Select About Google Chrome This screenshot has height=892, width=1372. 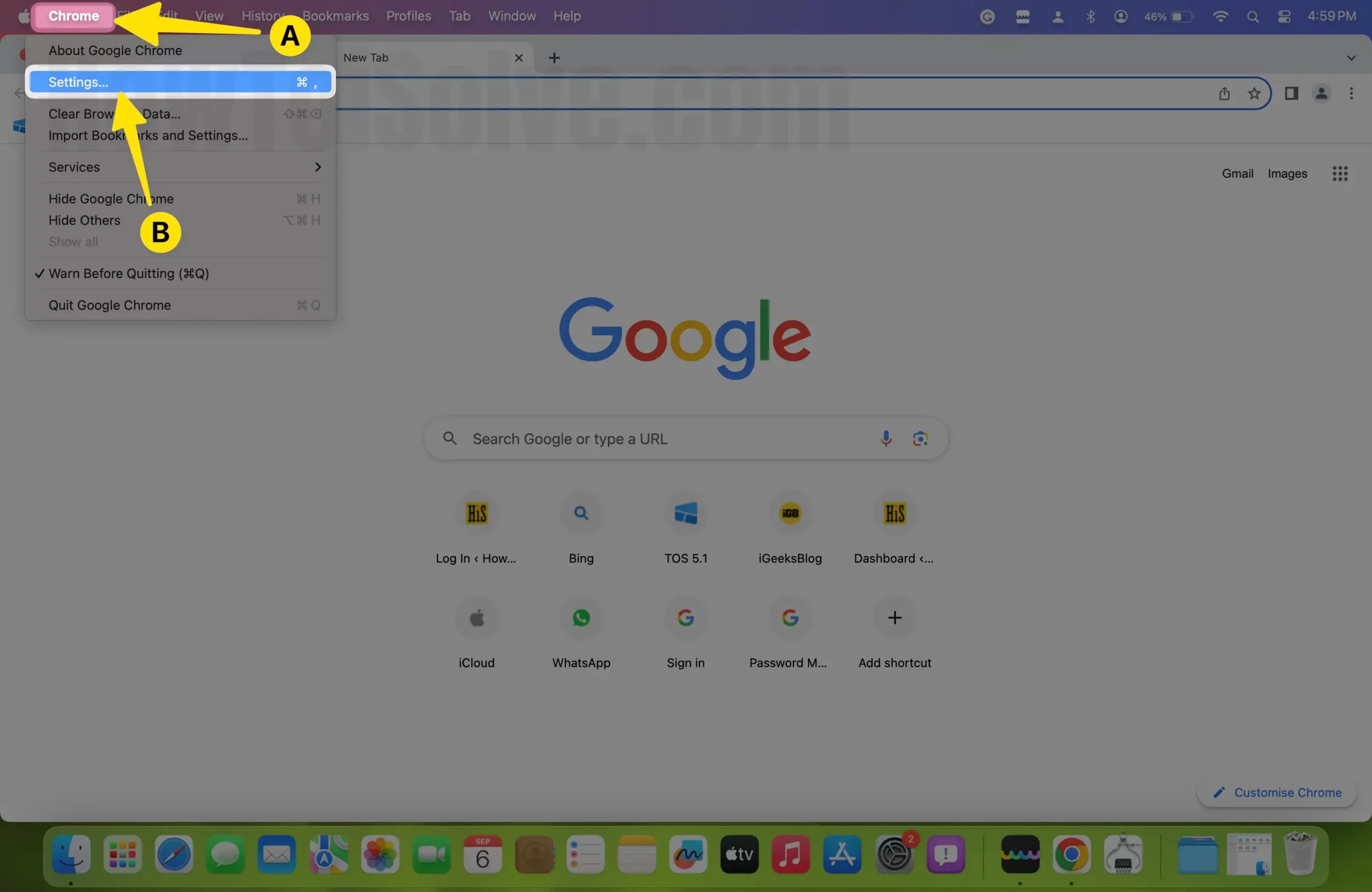coord(115,50)
